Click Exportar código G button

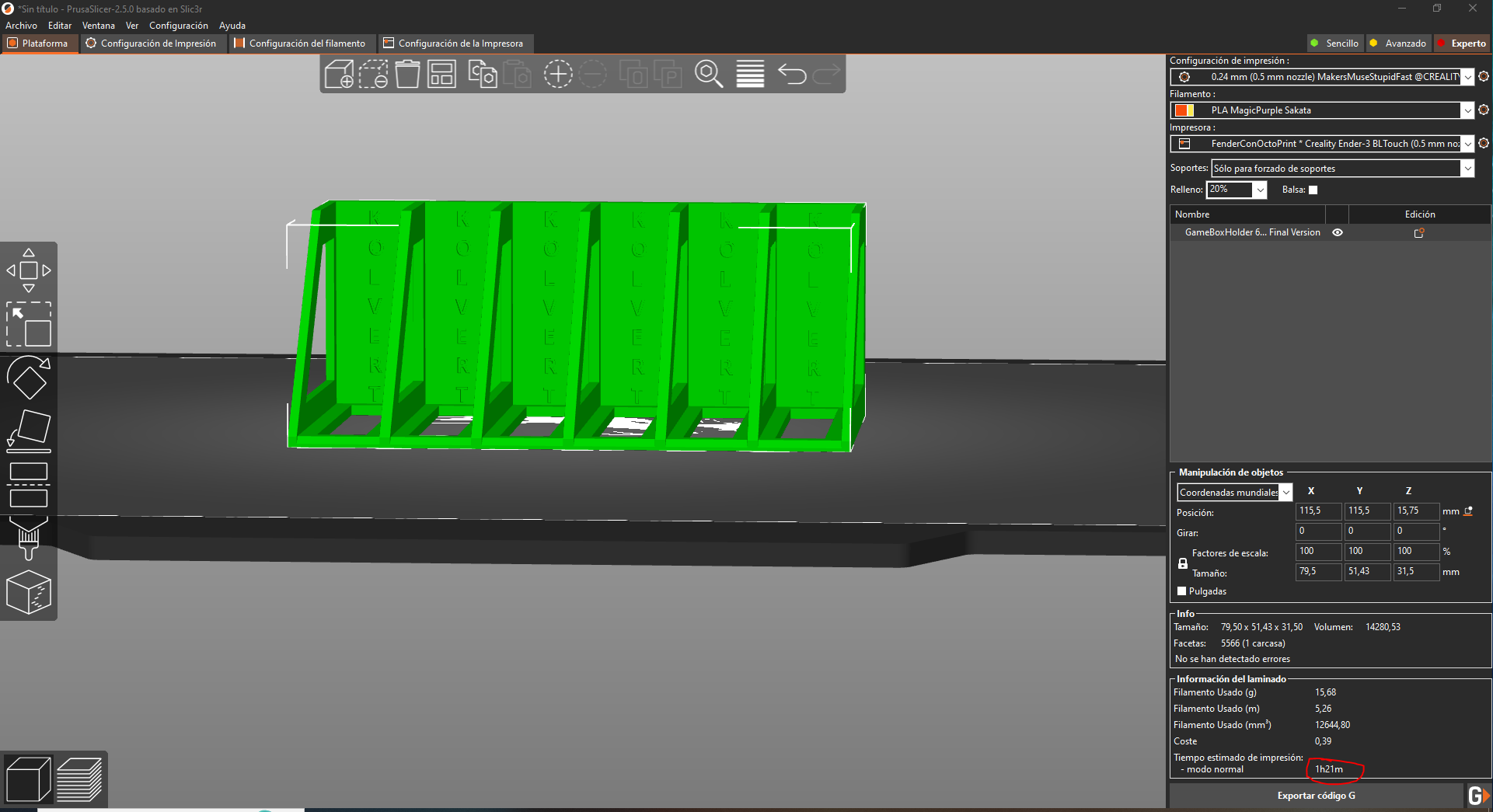(x=1317, y=795)
